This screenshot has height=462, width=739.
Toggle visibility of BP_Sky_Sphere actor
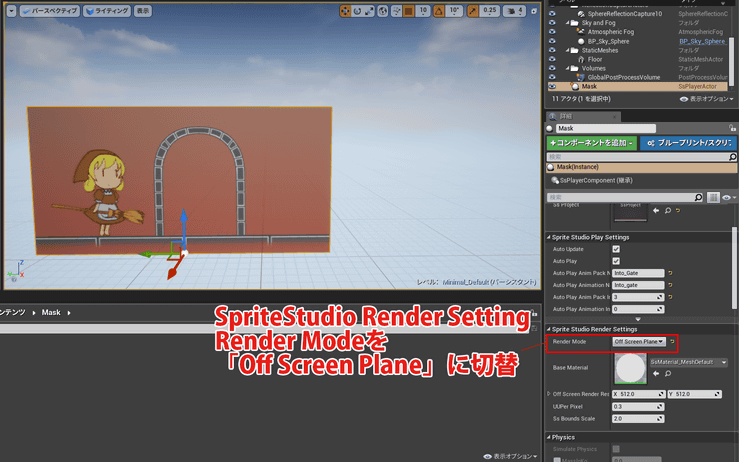tap(552, 41)
